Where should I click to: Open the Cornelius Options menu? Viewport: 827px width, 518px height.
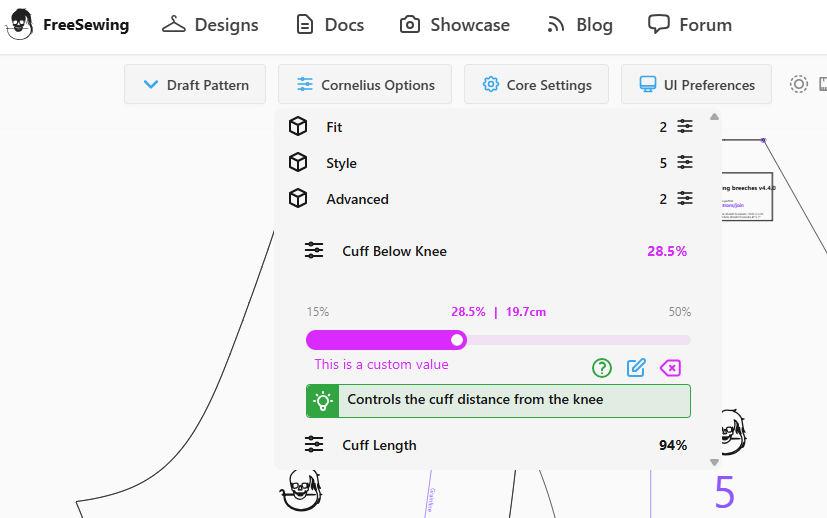365,85
